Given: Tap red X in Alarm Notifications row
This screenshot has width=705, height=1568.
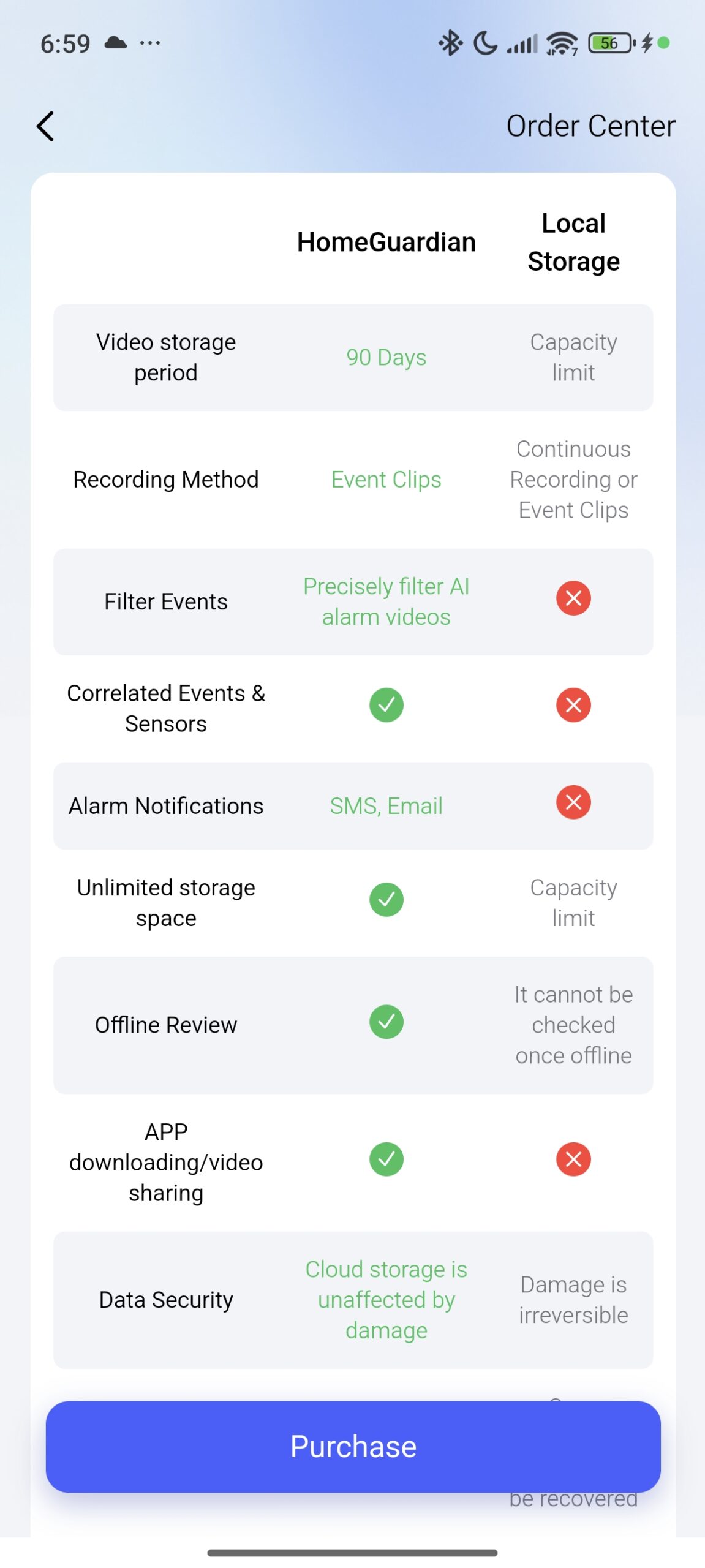Looking at the screenshot, I should coord(573,802).
